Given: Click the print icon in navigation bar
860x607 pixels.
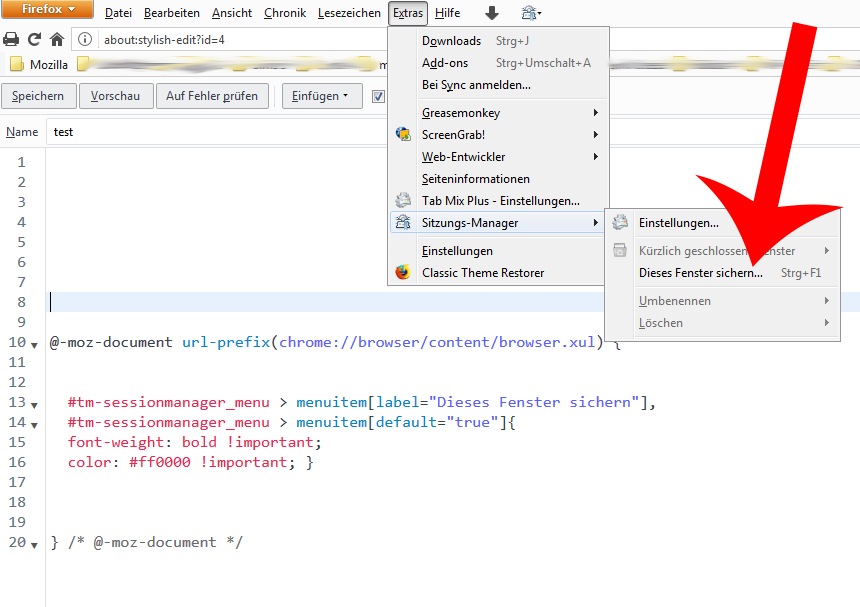Looking at the screenshot, I should pyautogui.click(x=11, y=40).
